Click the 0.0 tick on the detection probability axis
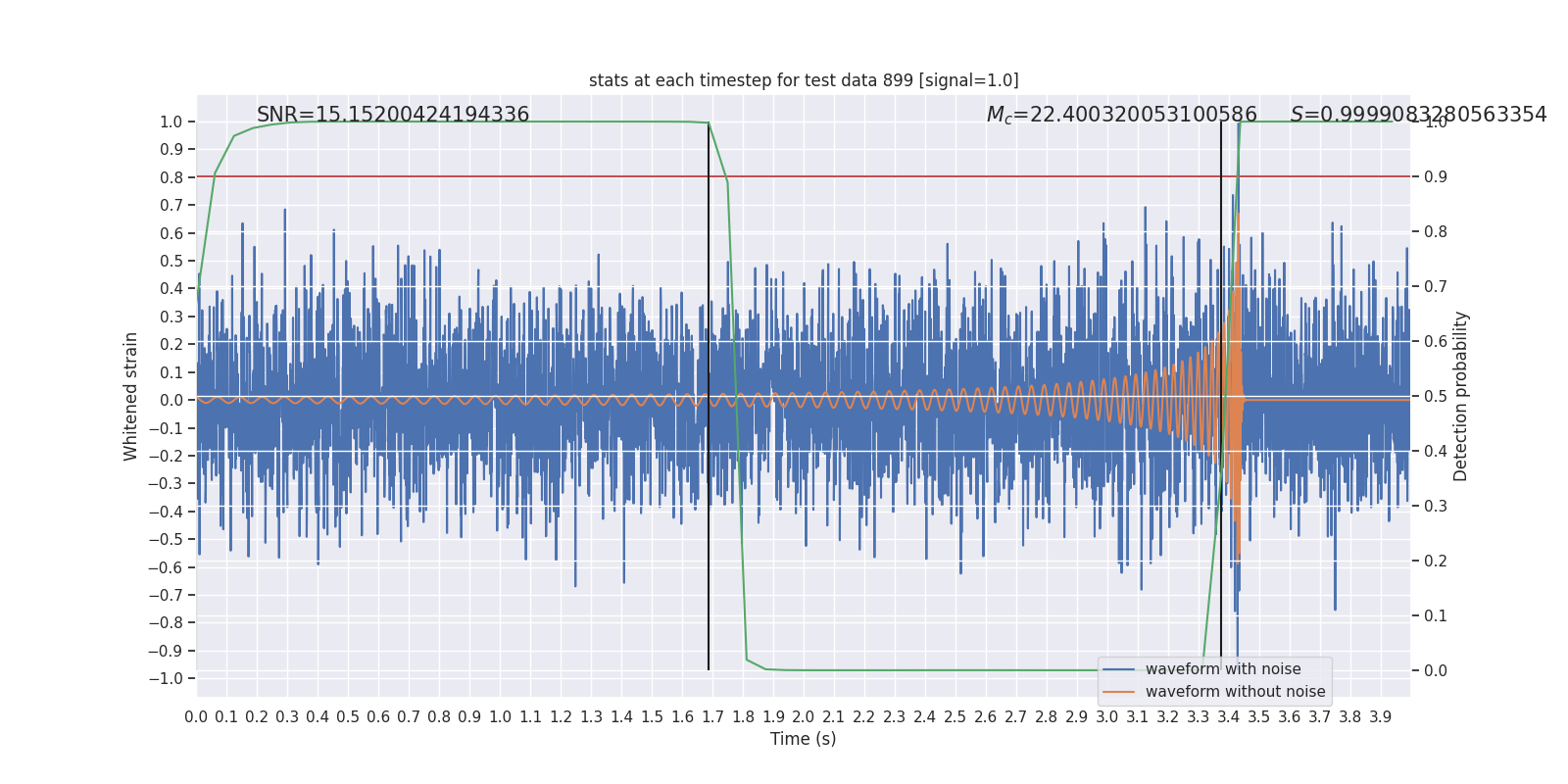 click(x=1436, y=670)
